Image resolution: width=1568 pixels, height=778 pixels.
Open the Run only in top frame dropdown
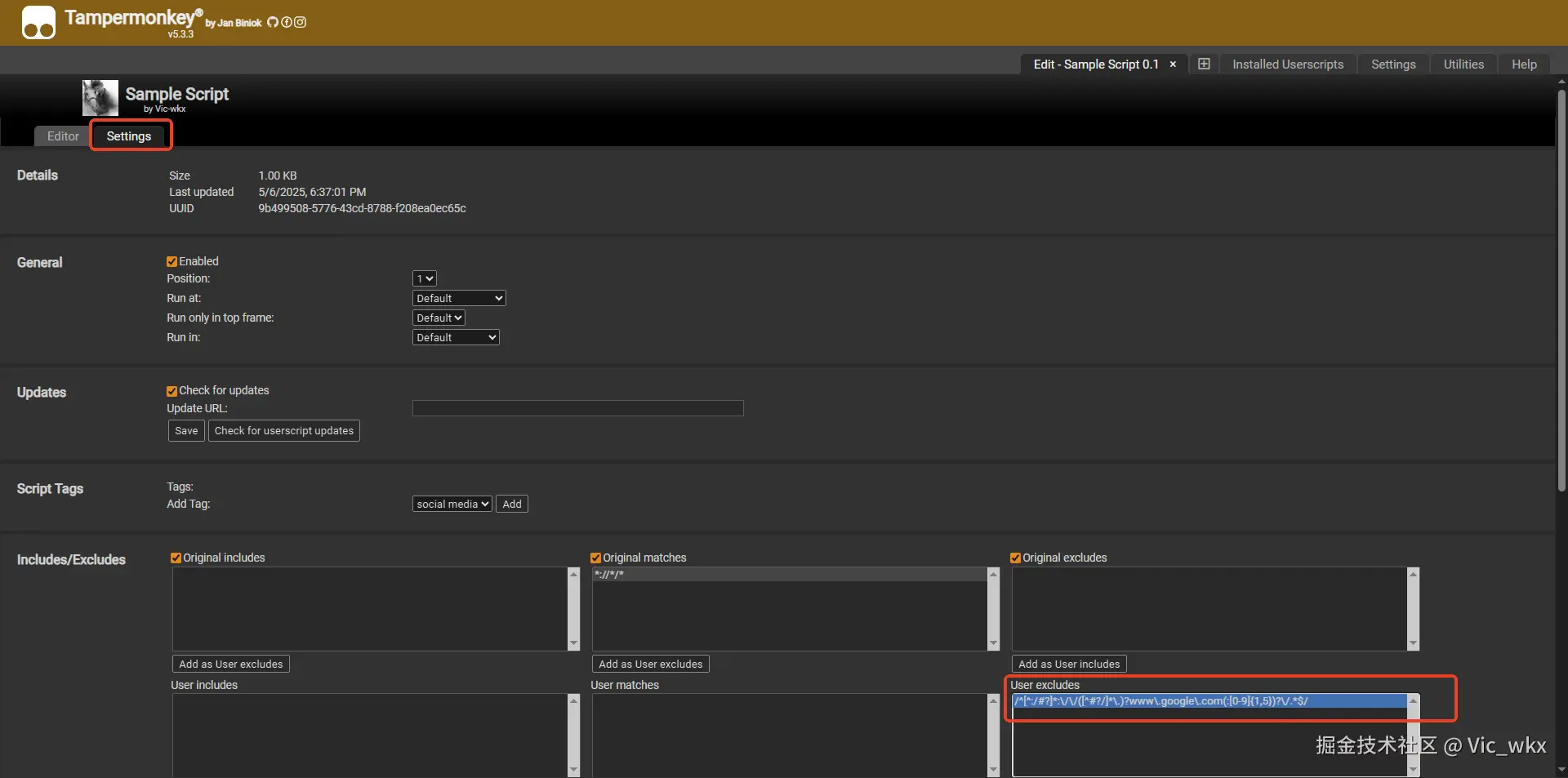[x=438, y=318]
